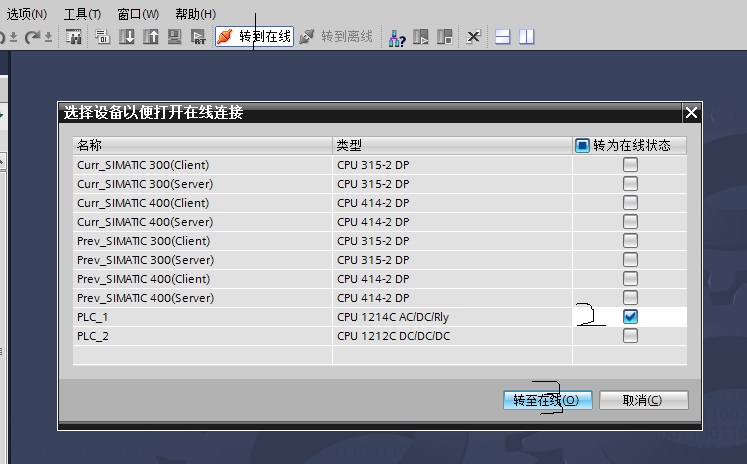Click the cross-reference X icon
Image resolution: width=747 pixels, height=464 pixels.
pyautogui.click(x=473, y=37)
